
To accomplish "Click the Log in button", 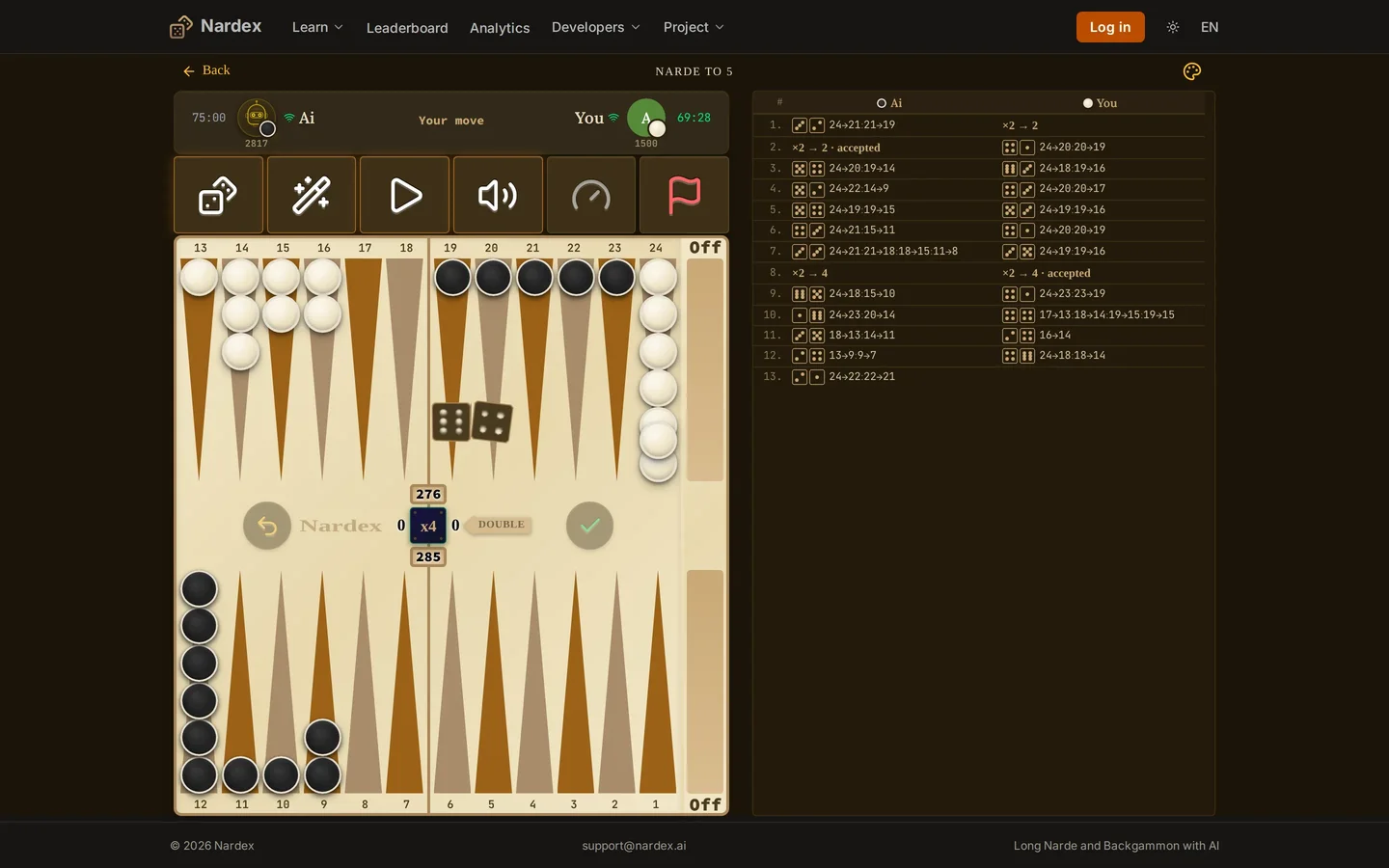I will pyautogui.click(x=1110, y=27).
